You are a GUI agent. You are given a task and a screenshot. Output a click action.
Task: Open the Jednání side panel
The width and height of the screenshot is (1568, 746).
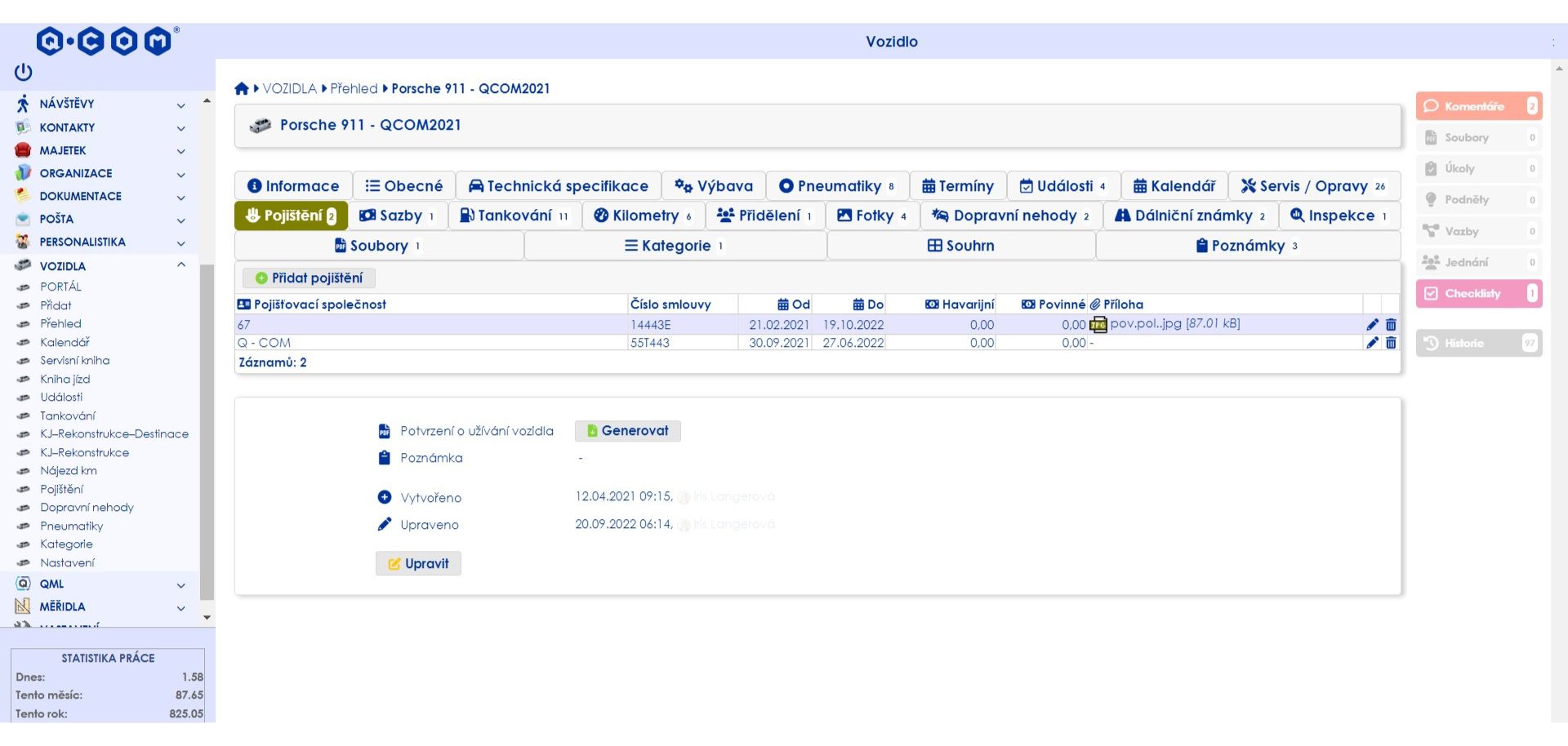pyautogui.click(x=1478, y=262)
